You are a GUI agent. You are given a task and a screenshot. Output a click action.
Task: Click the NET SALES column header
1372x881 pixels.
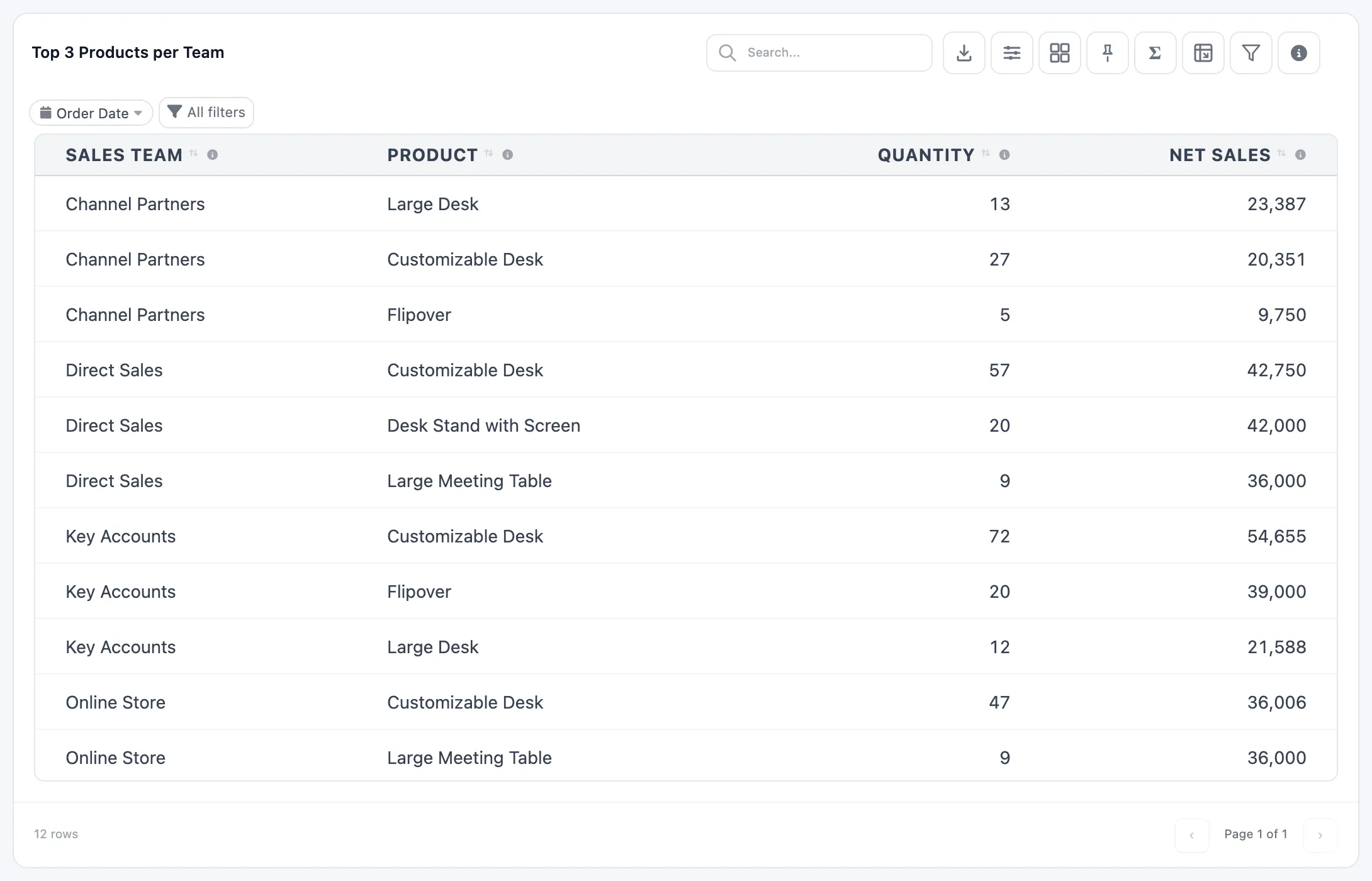pos(1220,155)
